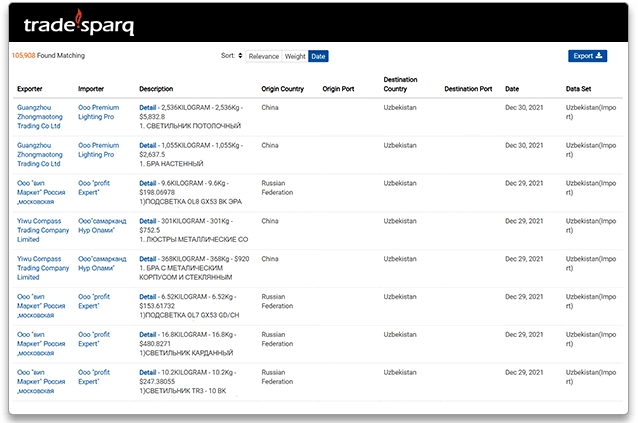The height and width of the screenshot is (423, 638).
Task: Click Dec 30, 2021 in the $5,832.8 row
Action: click(x=524, y=108)
